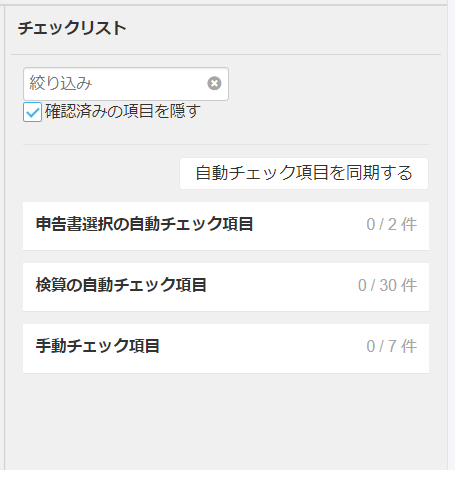The width and height of the screenshot is (460, 502).
Task: Expand 申告書選択の自動チェック項目 section
Action: click(226, 226)
